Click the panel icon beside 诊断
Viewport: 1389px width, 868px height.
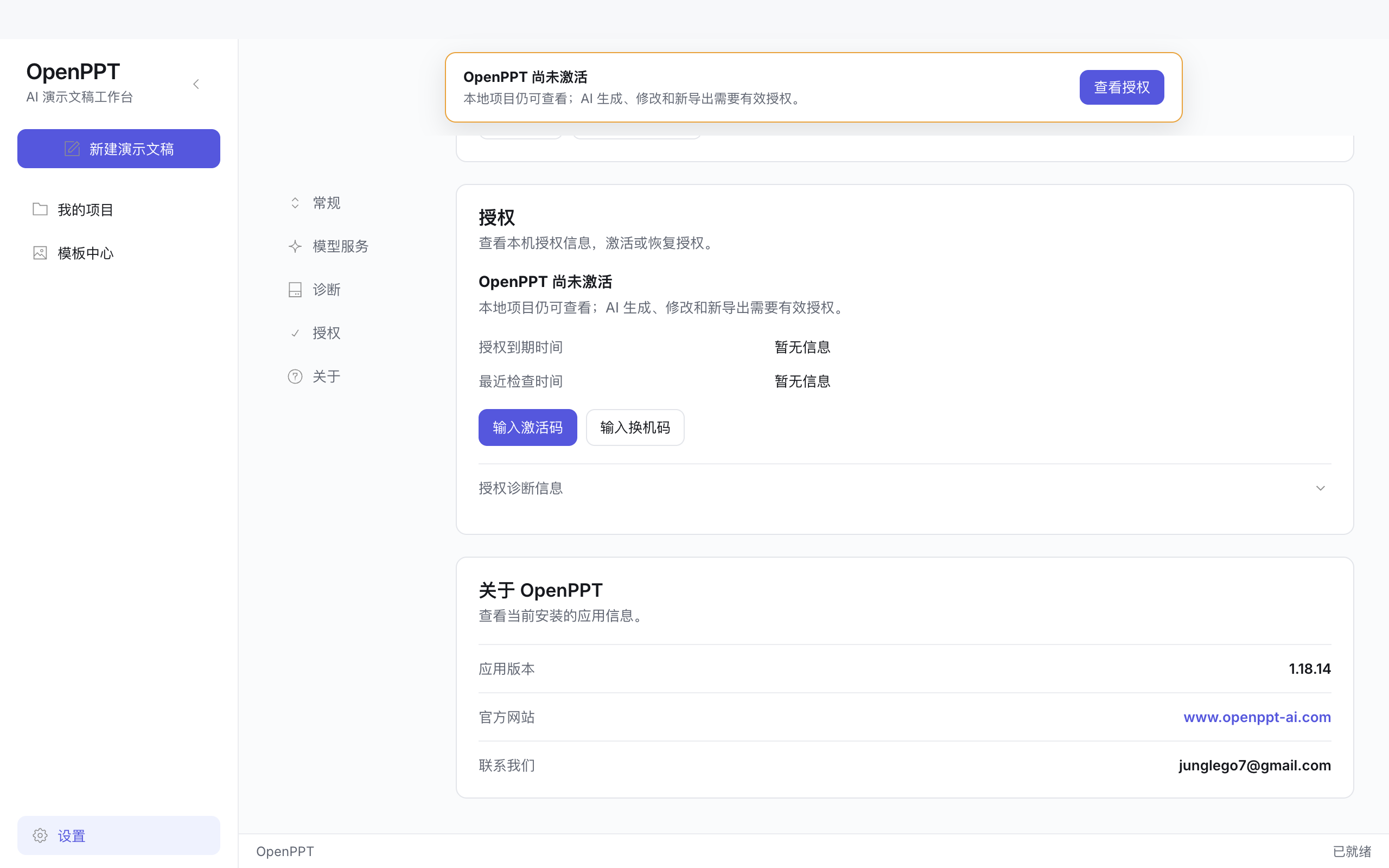[295, 289]
